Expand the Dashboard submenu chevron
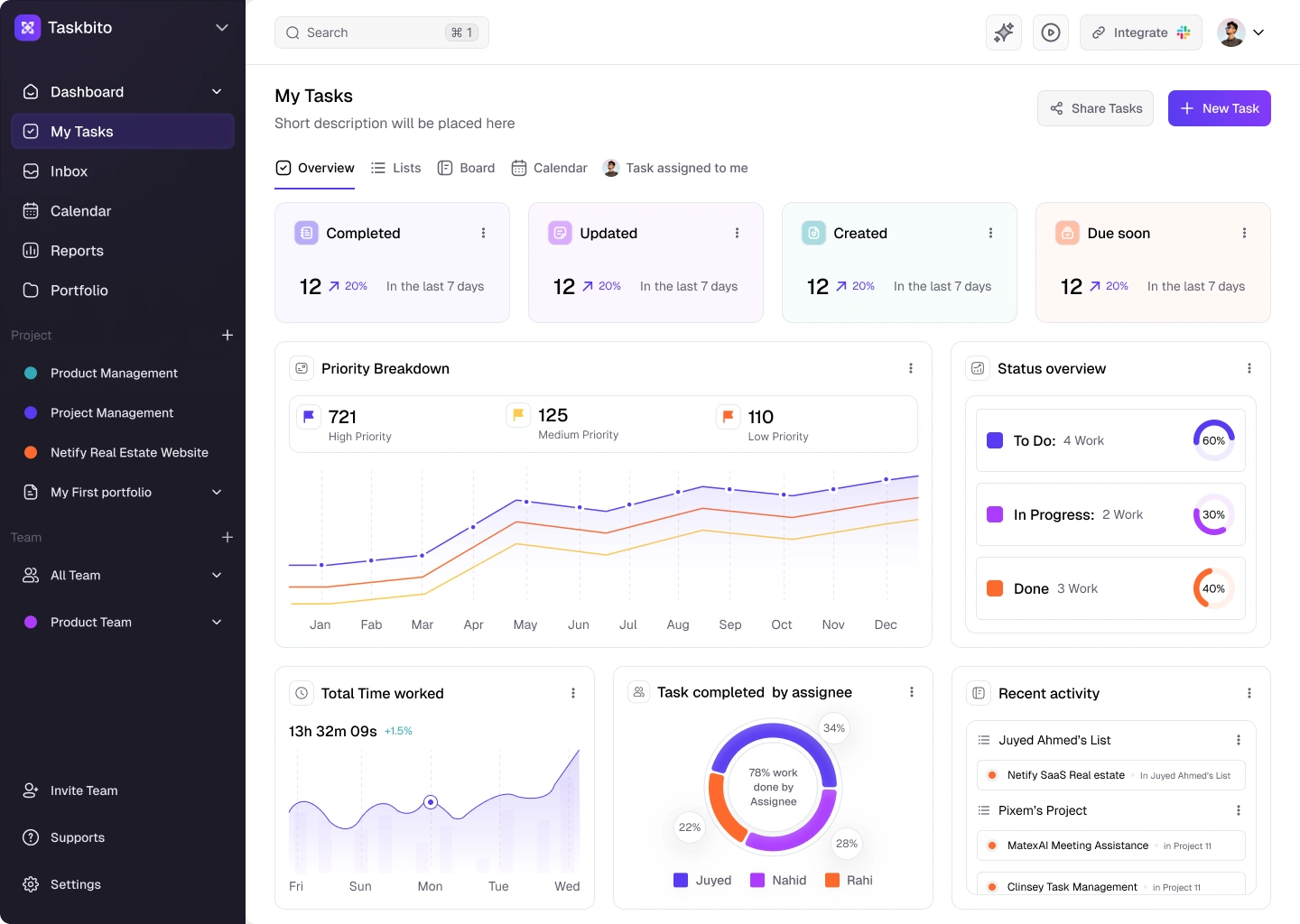 [x=217, y=92]
